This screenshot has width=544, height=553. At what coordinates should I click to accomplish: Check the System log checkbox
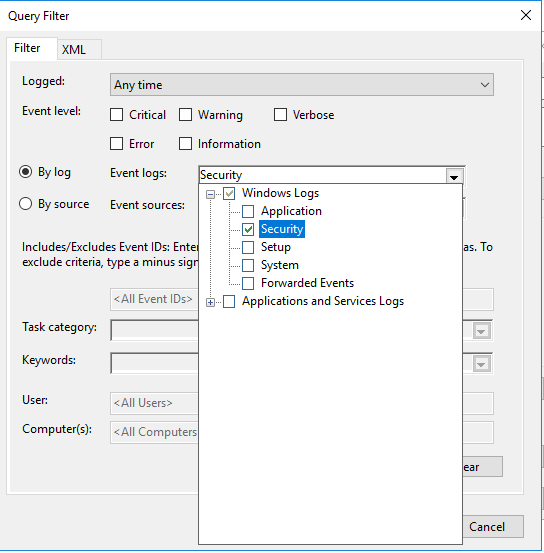248,266
